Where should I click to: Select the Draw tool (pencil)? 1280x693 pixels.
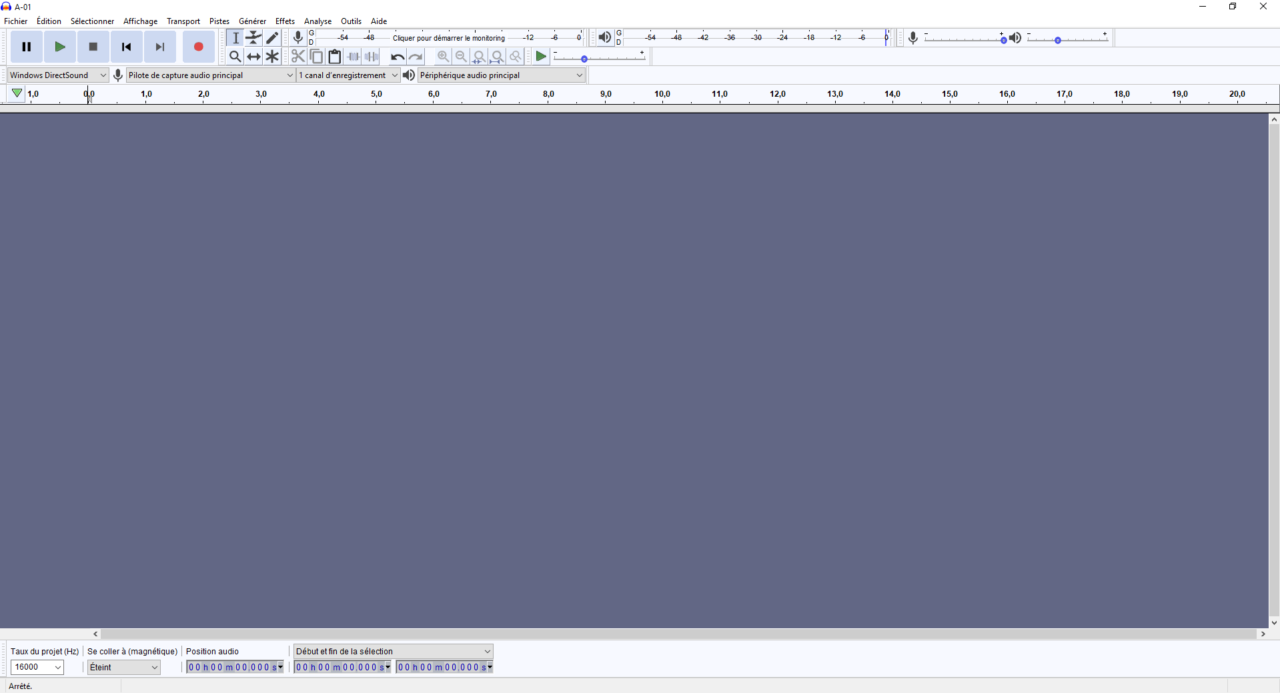(271, 37)
